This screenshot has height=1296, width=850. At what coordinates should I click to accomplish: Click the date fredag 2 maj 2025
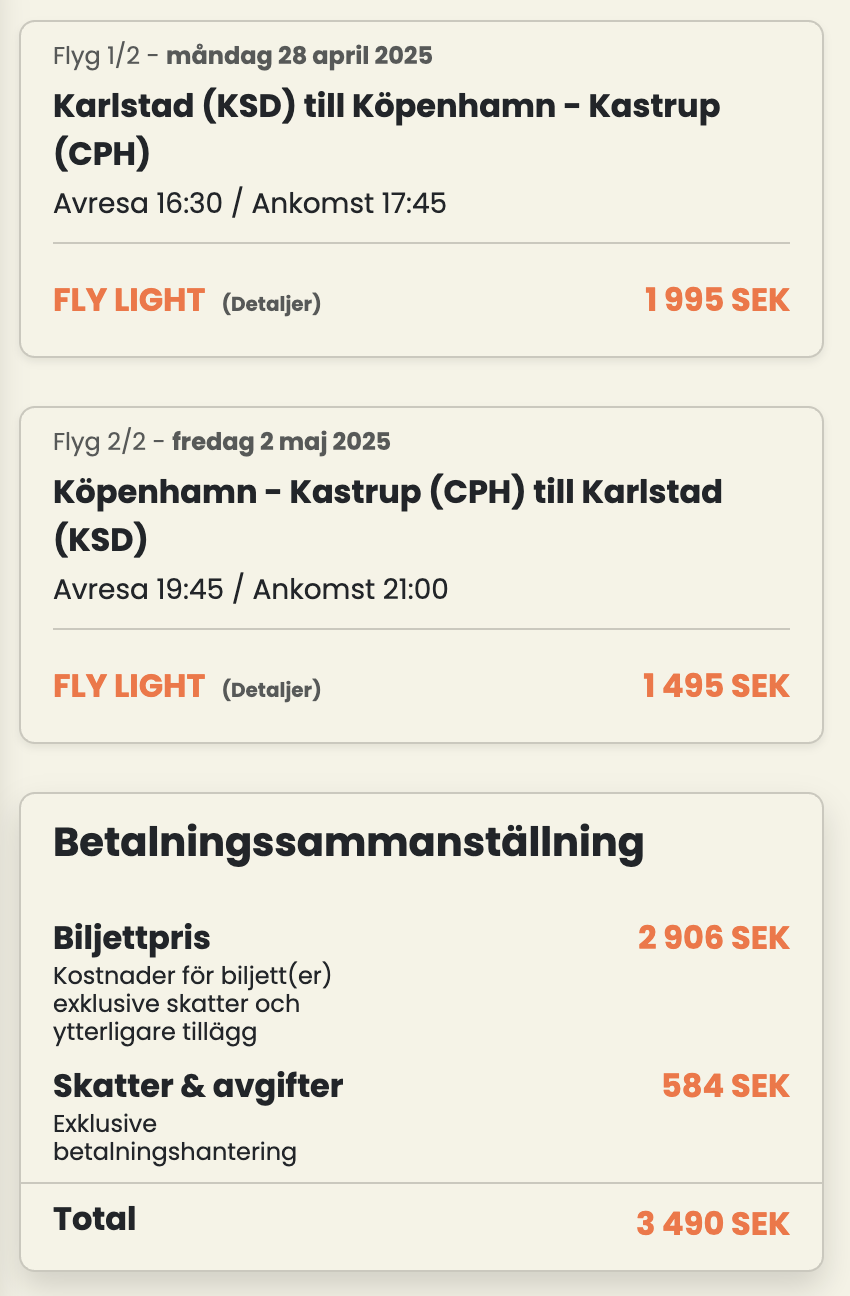[281, 441]
